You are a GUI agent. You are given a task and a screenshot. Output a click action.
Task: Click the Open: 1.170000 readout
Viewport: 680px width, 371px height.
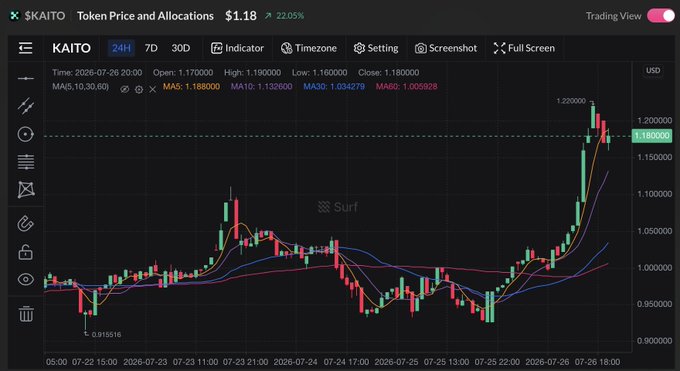click(x=183, y=72)
